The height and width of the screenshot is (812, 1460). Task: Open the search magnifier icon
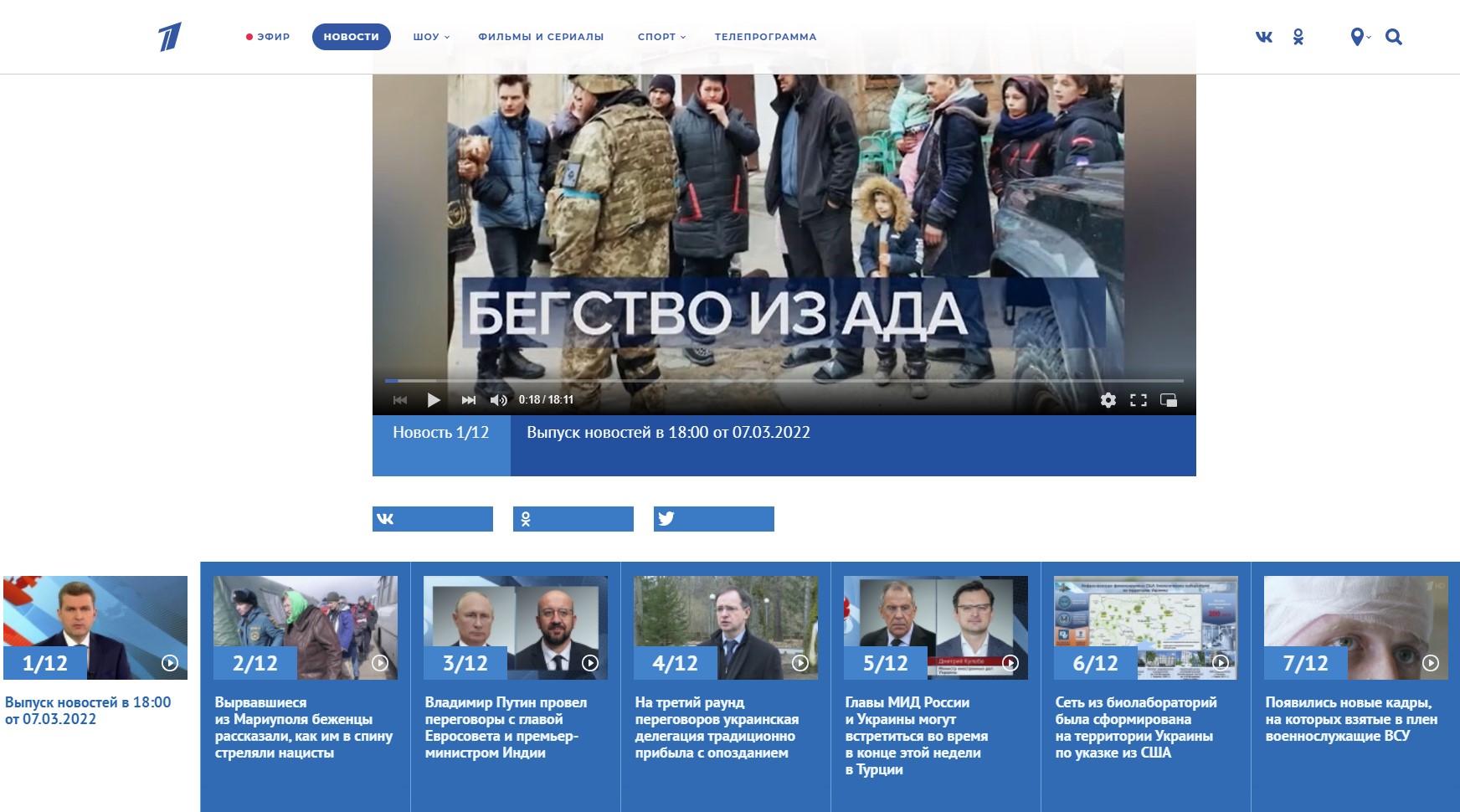click(x=1393, y=37)
